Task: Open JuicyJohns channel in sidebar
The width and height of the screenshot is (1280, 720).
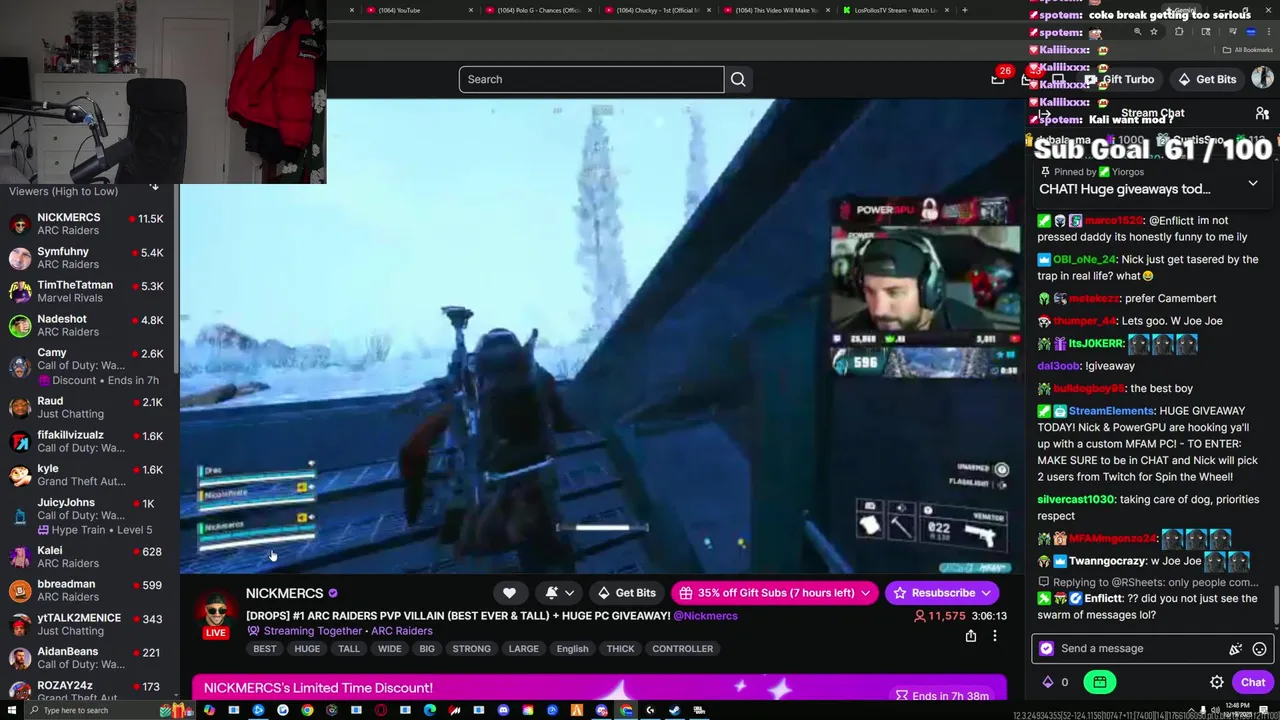Action: pos(88,516)
